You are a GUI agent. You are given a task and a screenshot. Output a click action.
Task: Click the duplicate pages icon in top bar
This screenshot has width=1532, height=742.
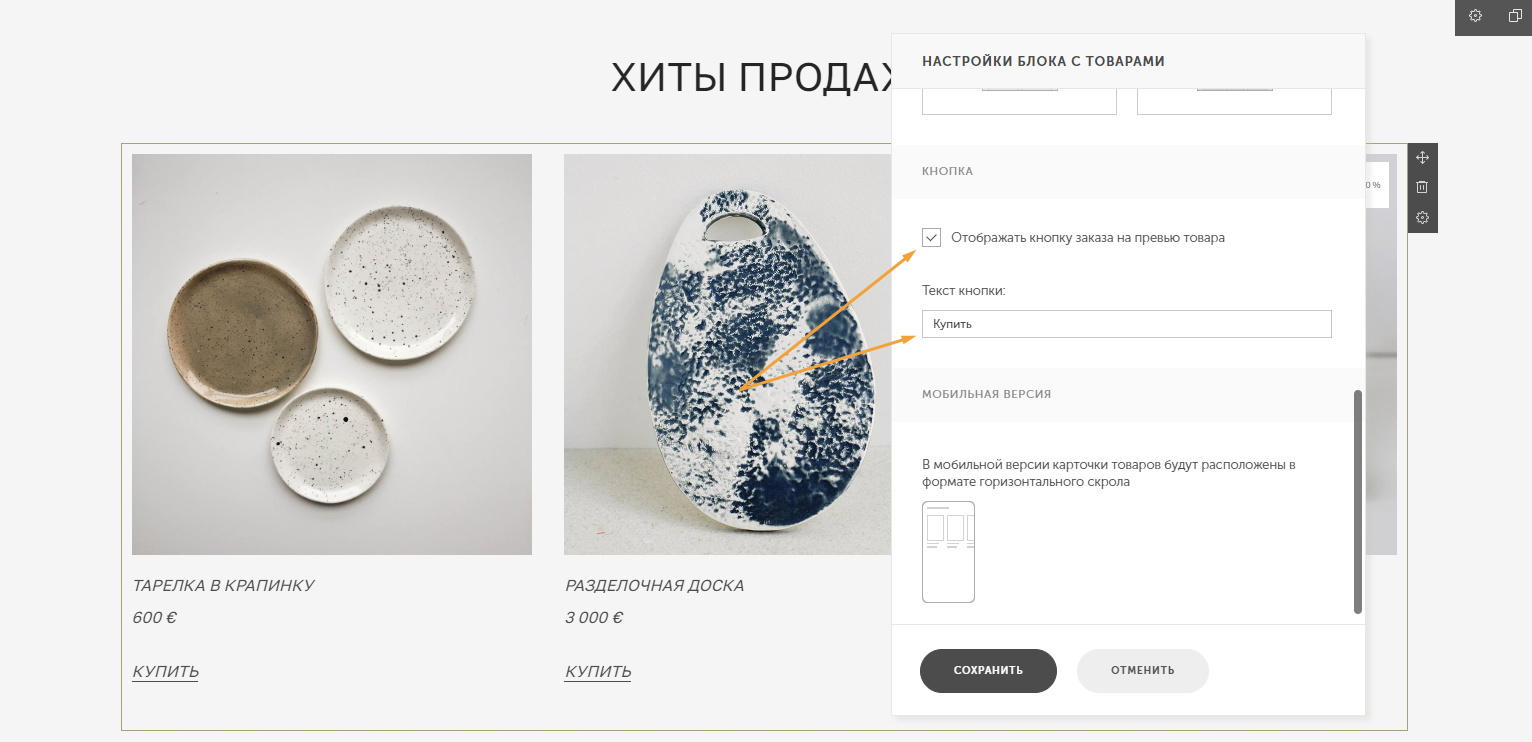pos(1515,16)
